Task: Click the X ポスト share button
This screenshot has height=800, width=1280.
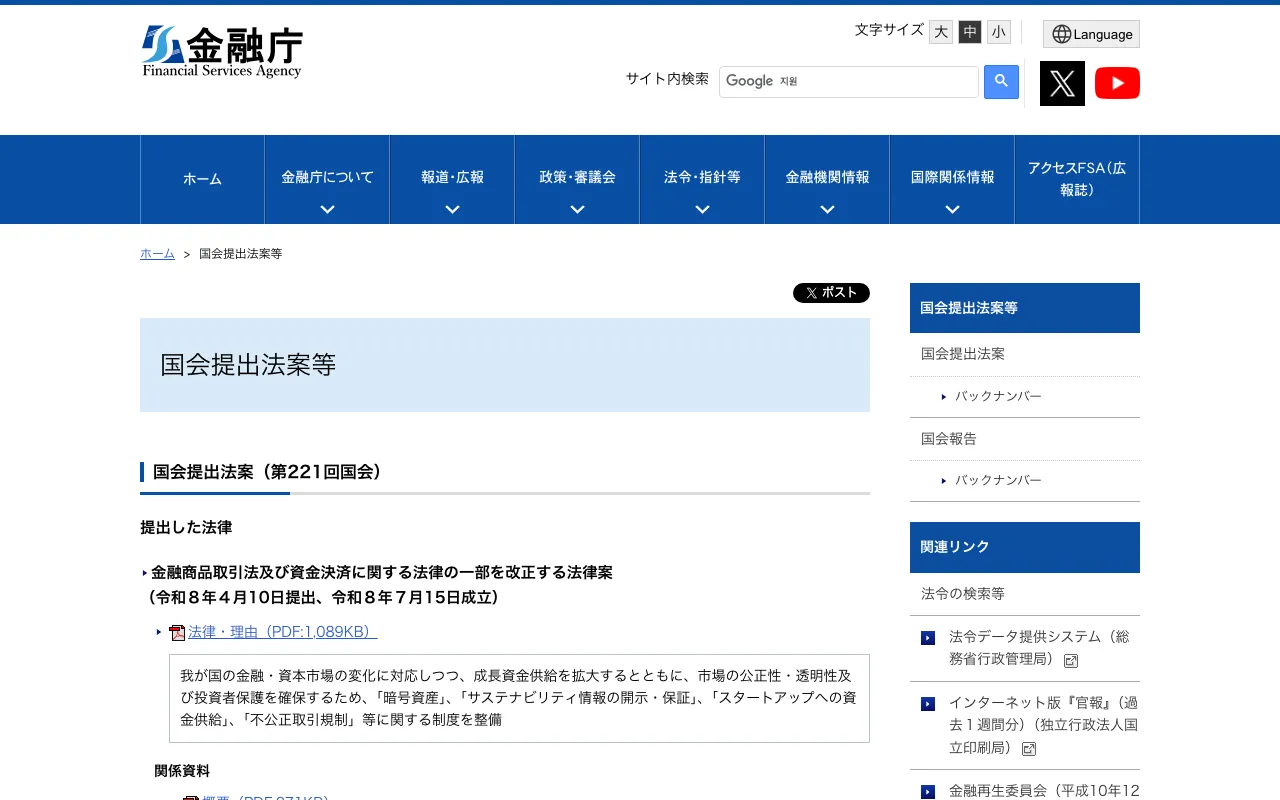Action: click(831, 293)
